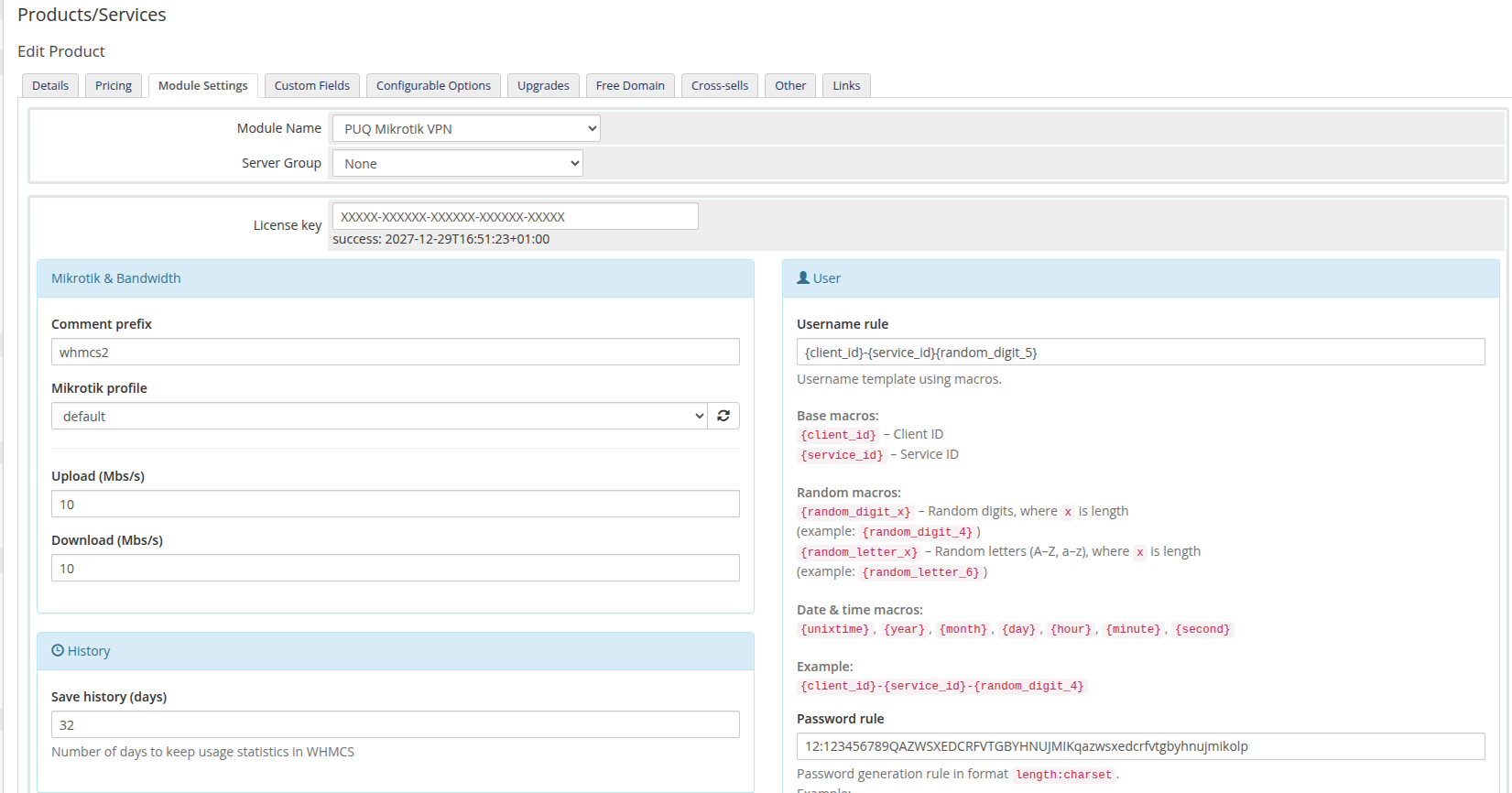This screenshot has width=1512, height=793.
Task: Refresh the Mikrotik profile list icon
Action: (x=723, y=416)
